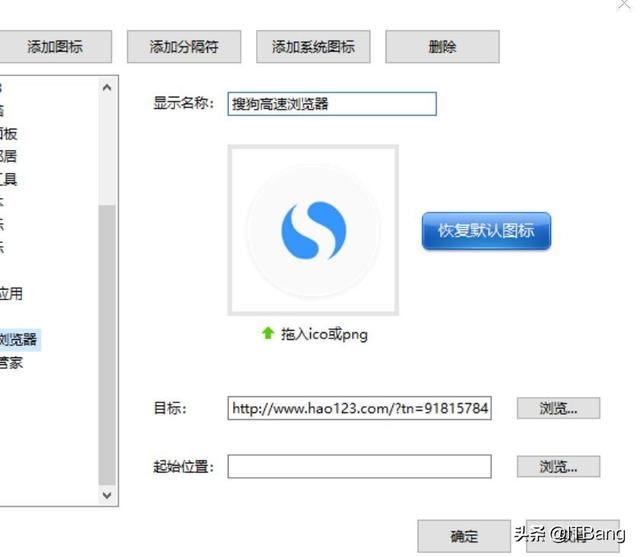Image resolution: width=640 pixels, height=557 pixels.
Task: Select the 管家 list item
Action: click(11, 362)
